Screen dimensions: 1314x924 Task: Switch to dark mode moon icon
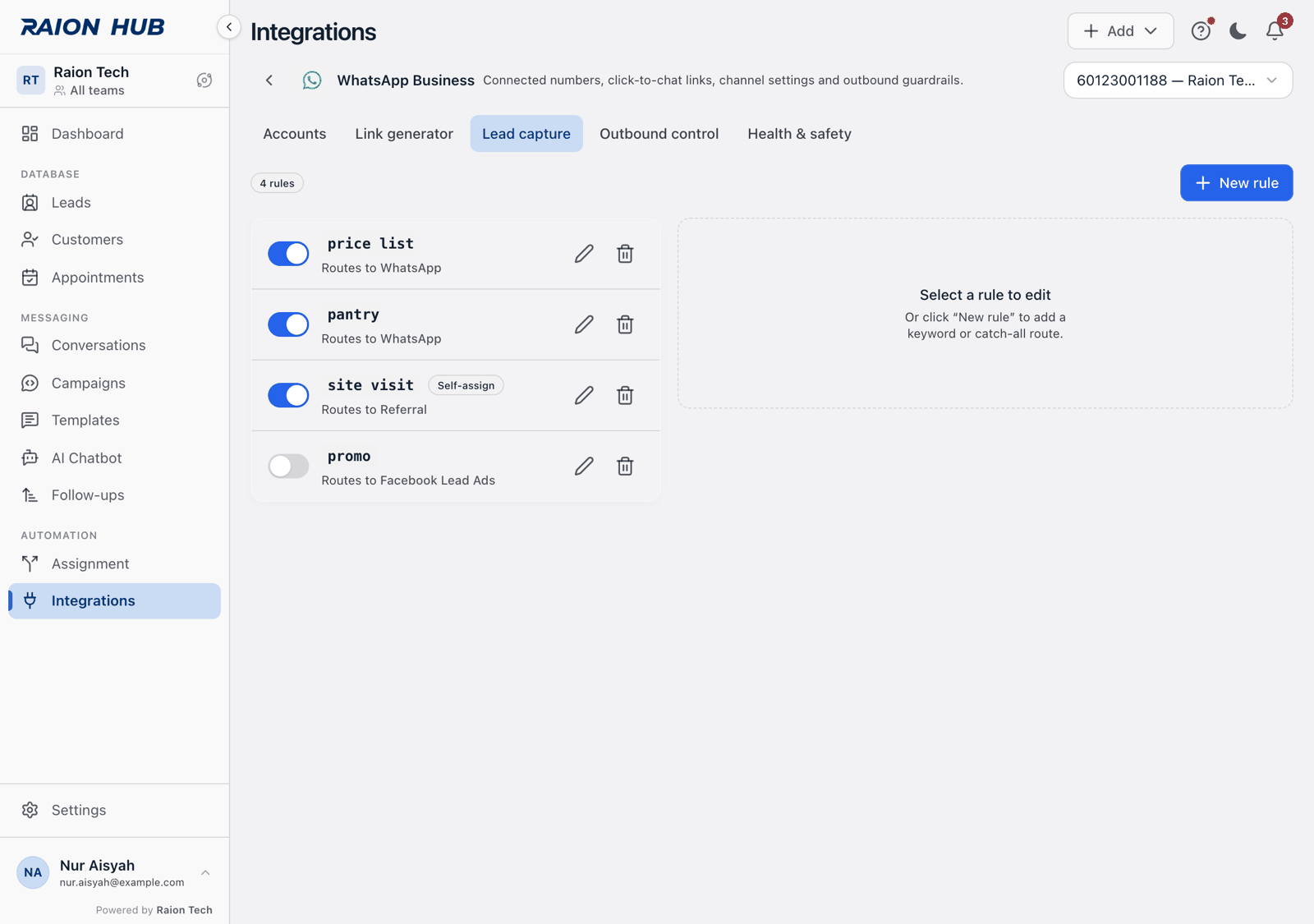(1238, 31)
